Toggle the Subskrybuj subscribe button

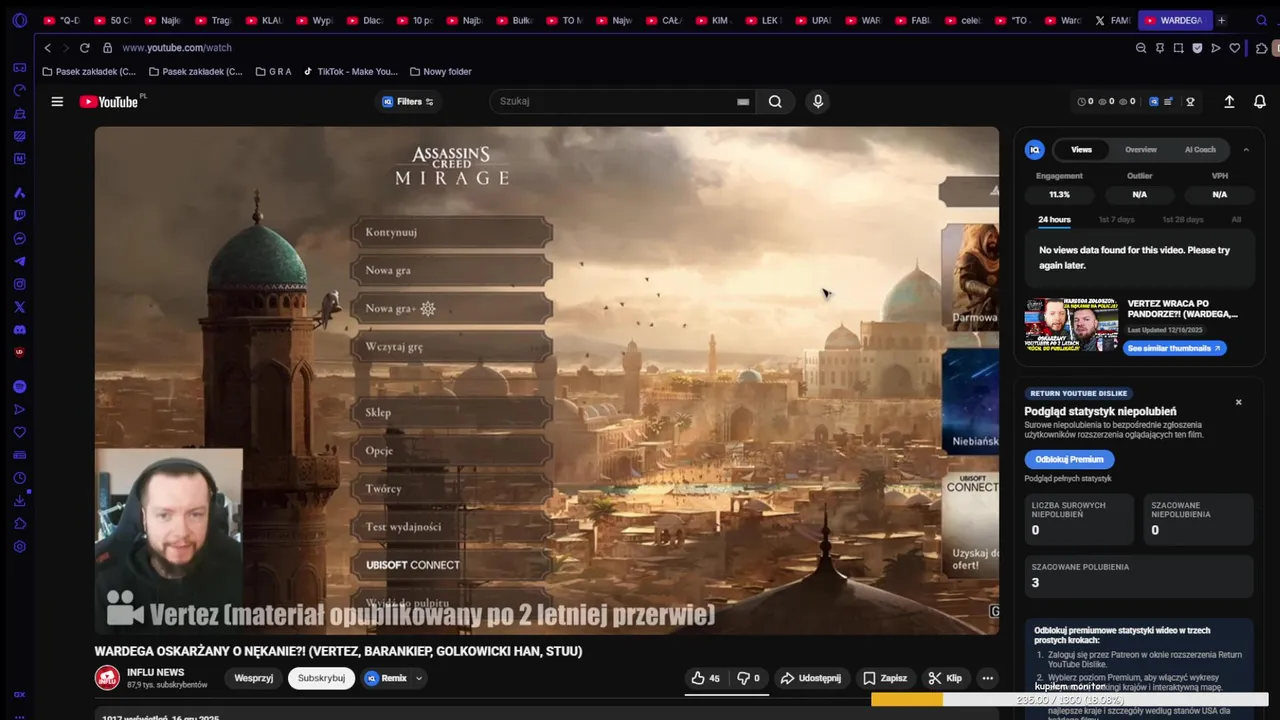(321, 678)
